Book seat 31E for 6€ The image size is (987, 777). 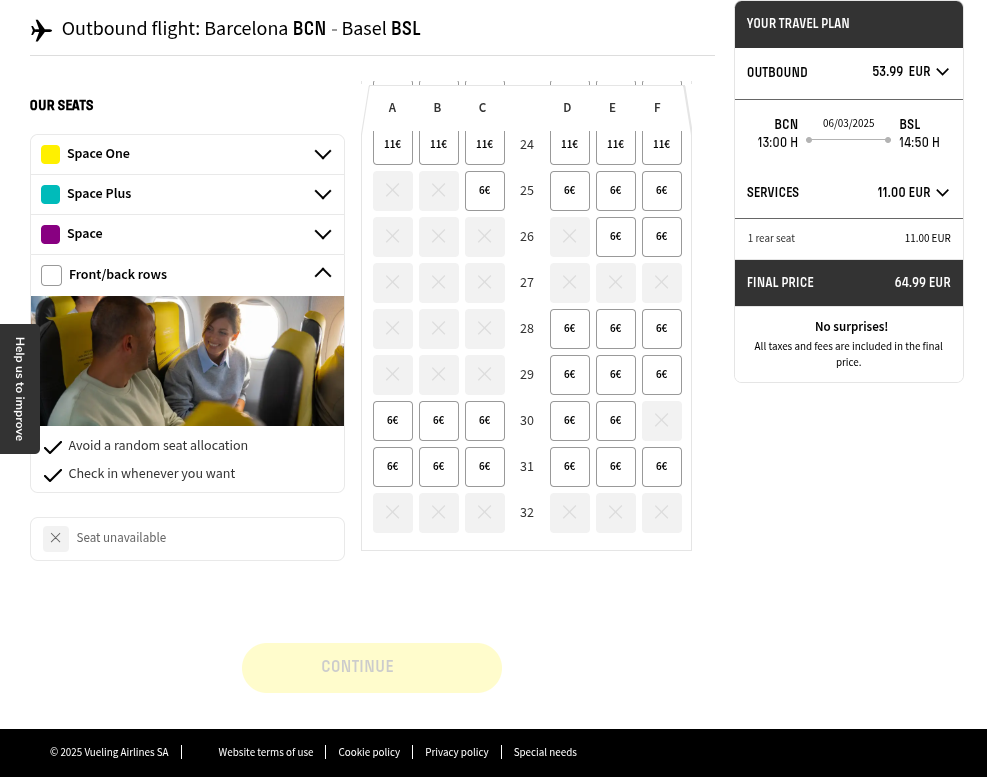coord(616,467)
